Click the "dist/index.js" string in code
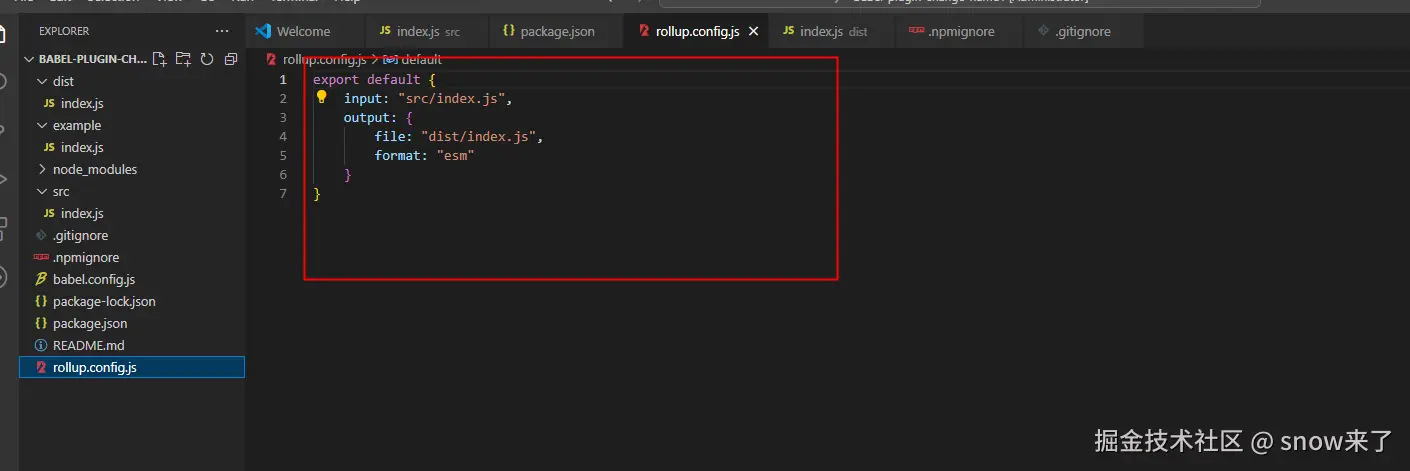 pos(478,136)
